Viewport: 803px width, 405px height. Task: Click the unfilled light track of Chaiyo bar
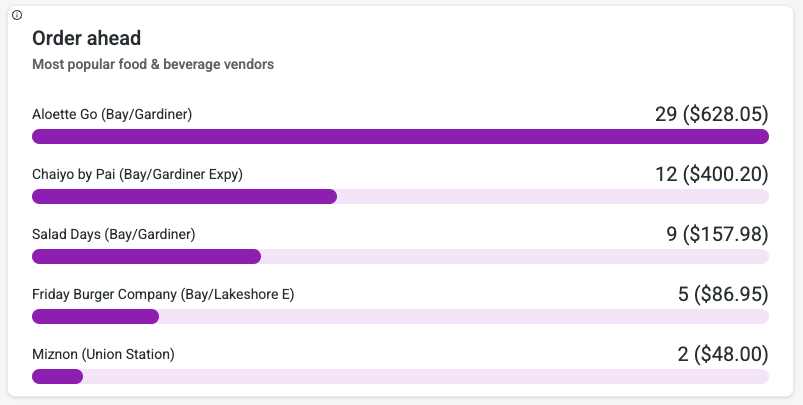point(552,197)
